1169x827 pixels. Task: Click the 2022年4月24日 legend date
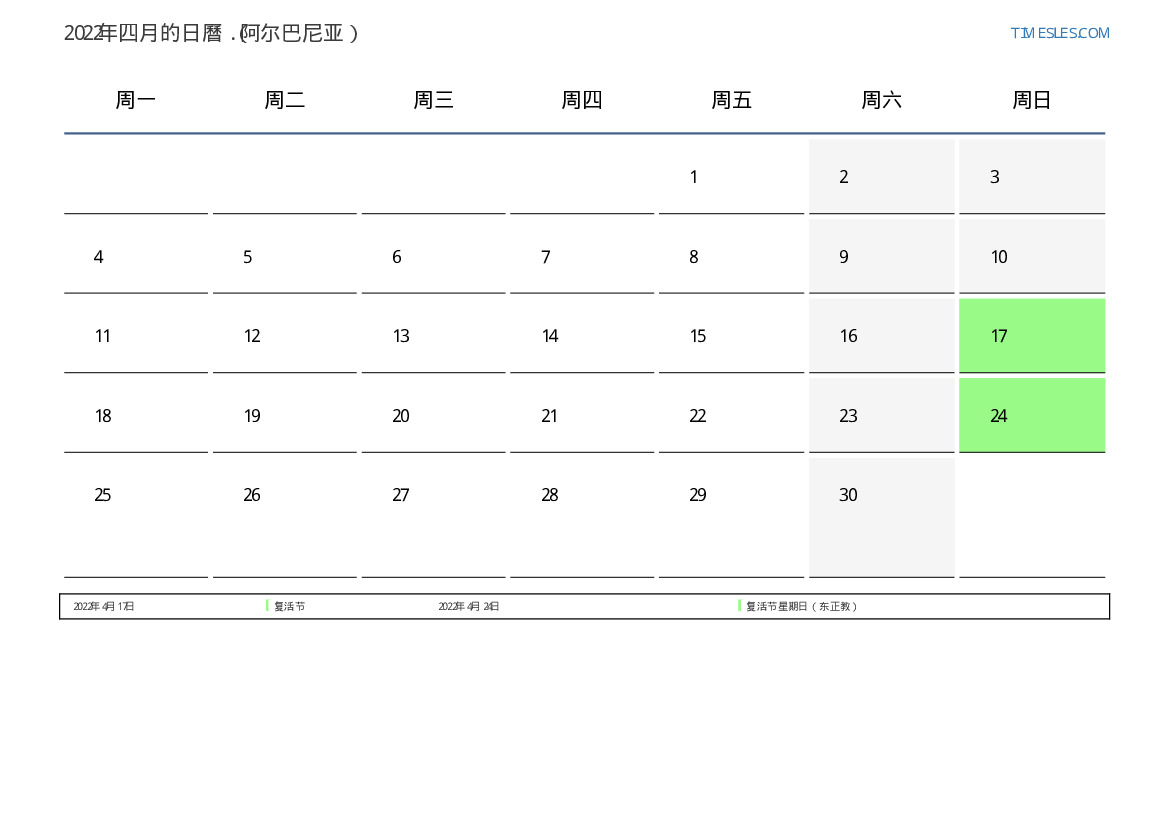coord(469,607)
